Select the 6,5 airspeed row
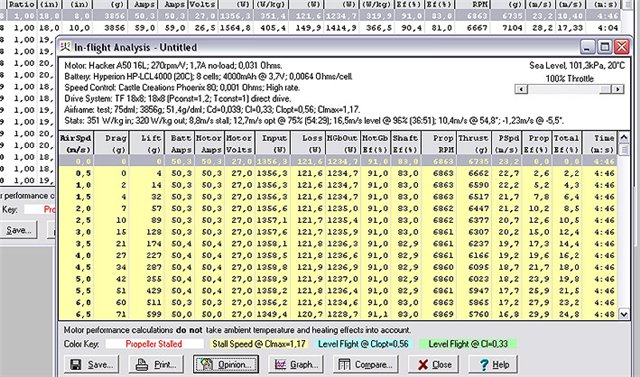Viewport: 640px width, 377px height. [x=339, y=314]
